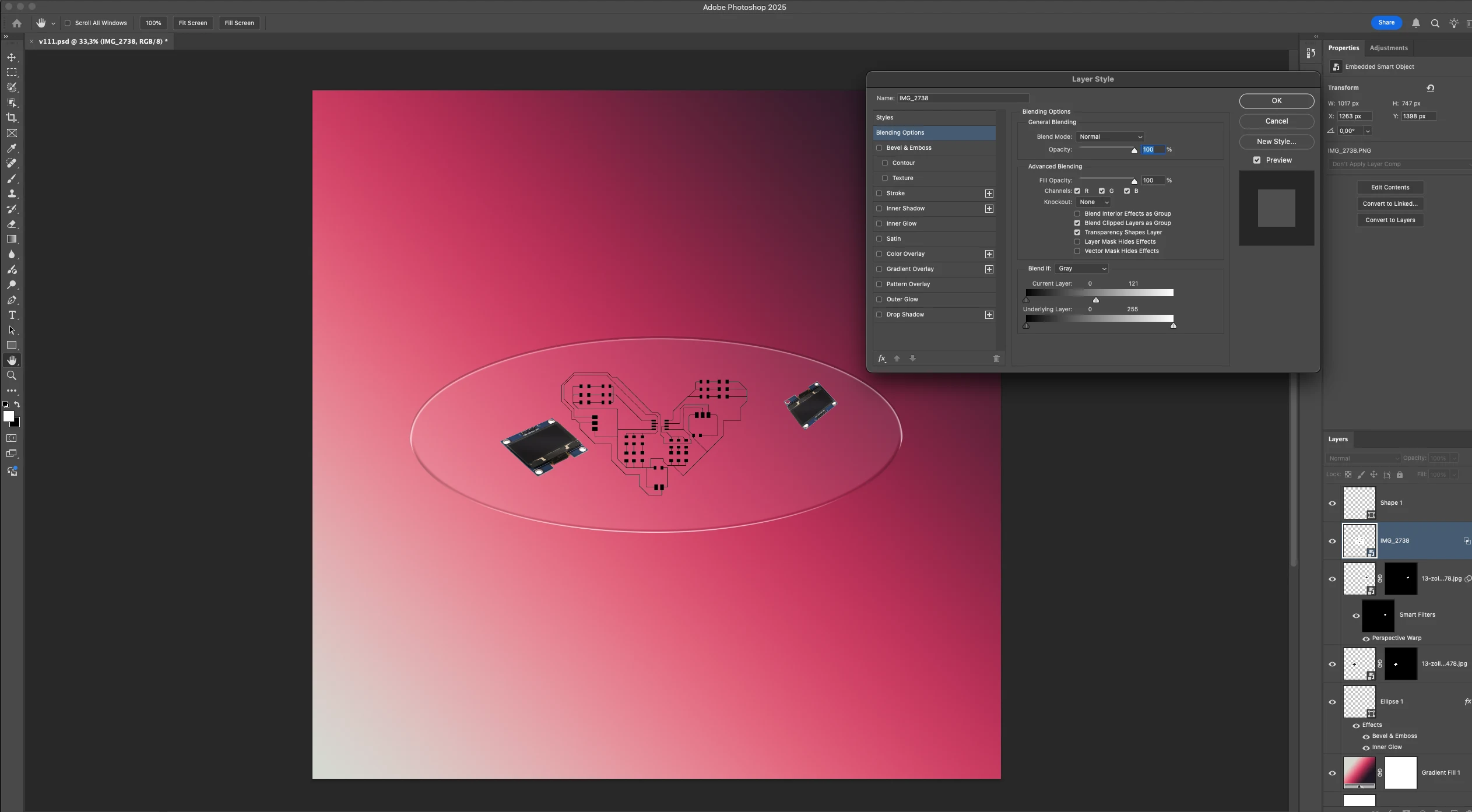Hide the Shape 1 layer
This screenshot has height=812, width=1472.
(1332, 503)
